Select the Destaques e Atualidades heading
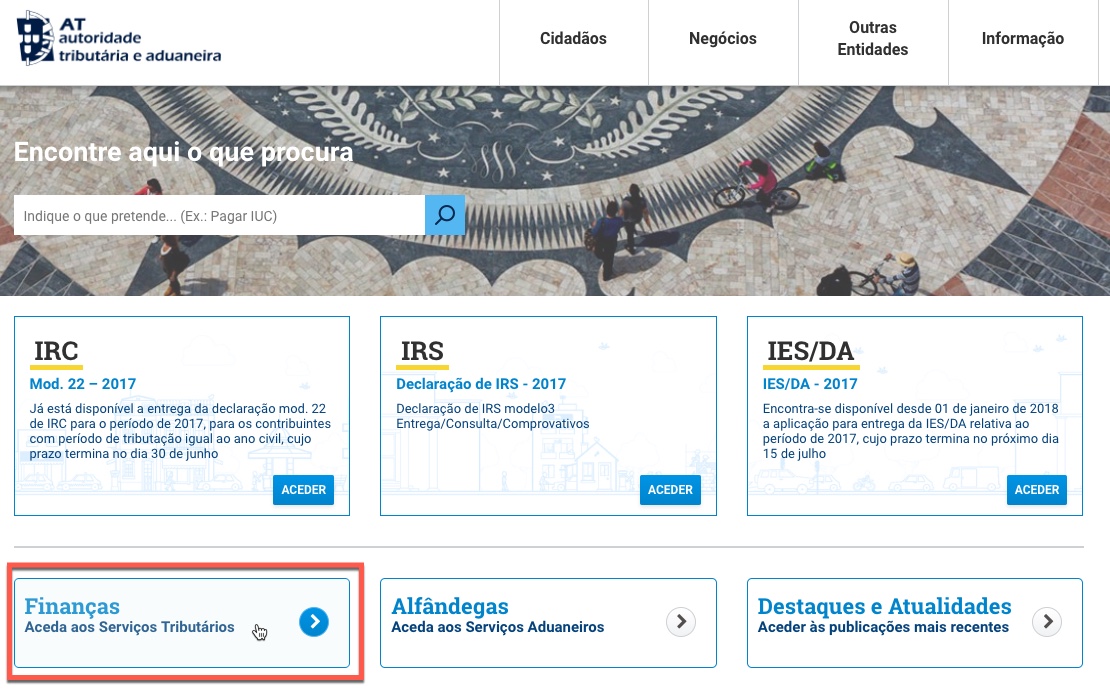 pyautogui.click(x=884, y=606)
